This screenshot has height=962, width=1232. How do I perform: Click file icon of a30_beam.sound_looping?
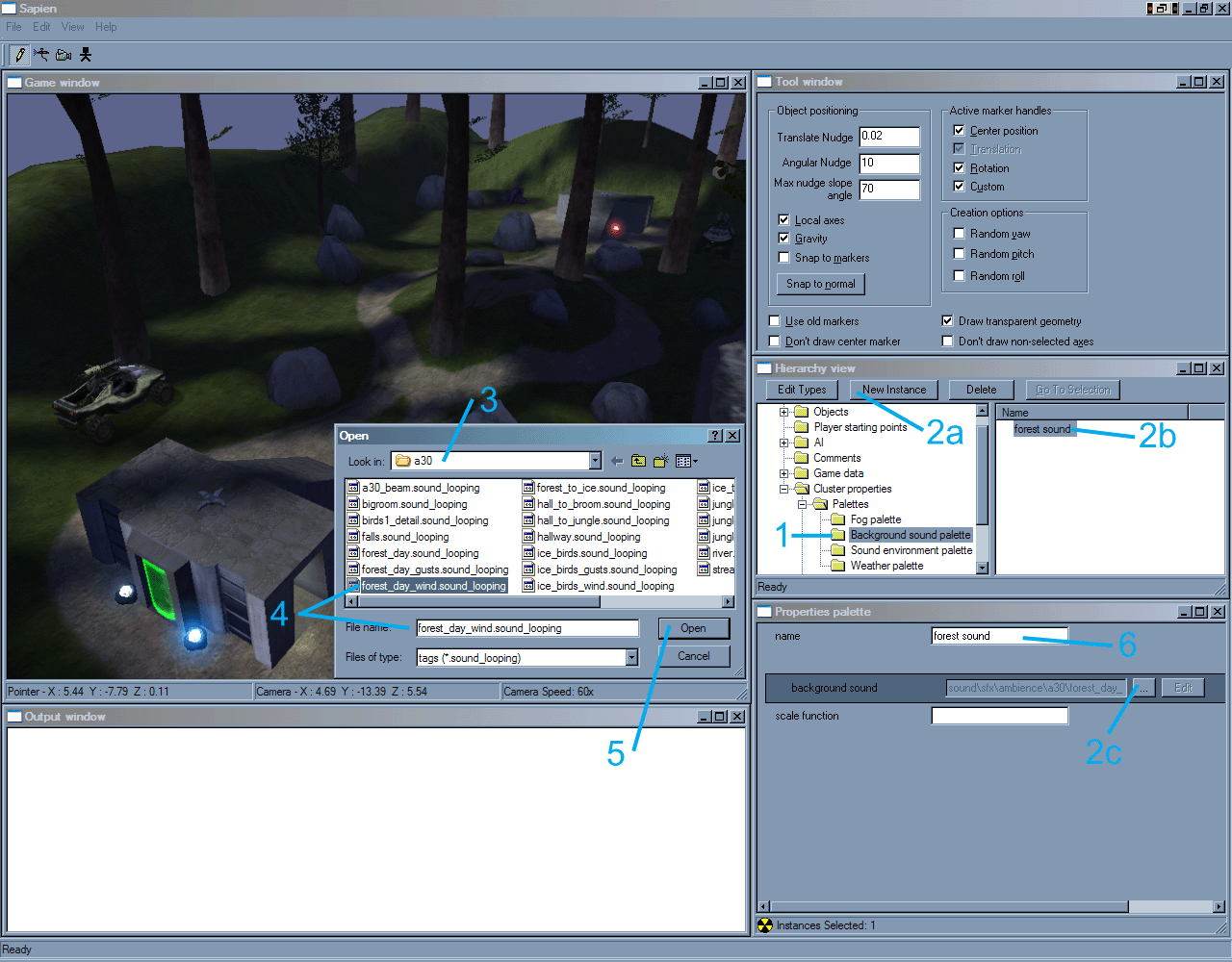point(353,488)
